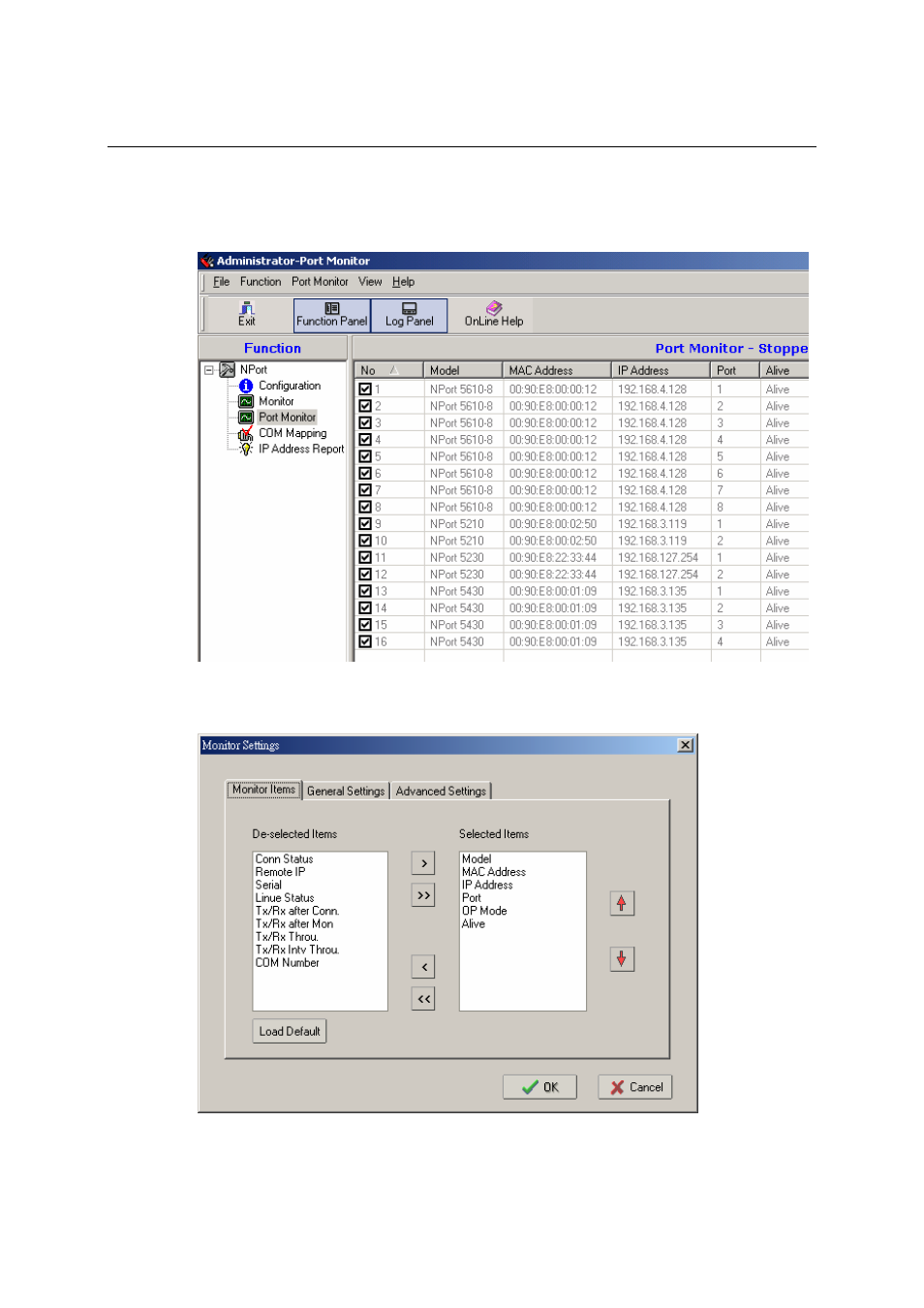Uncheck the checkbox for row 11
924x1308 pixels.
pyautogui.click(x=365, y=558)
